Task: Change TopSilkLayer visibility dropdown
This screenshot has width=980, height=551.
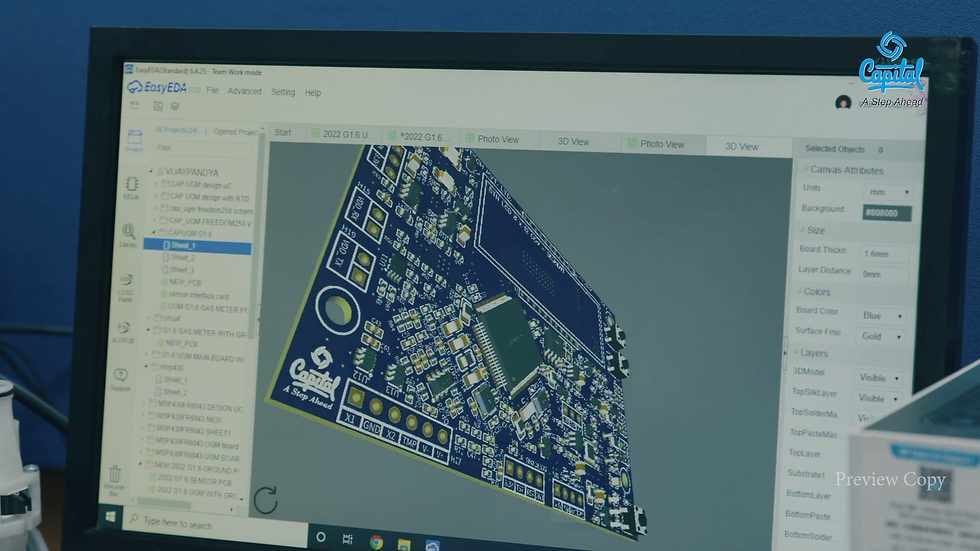Action: pos(876,398)
